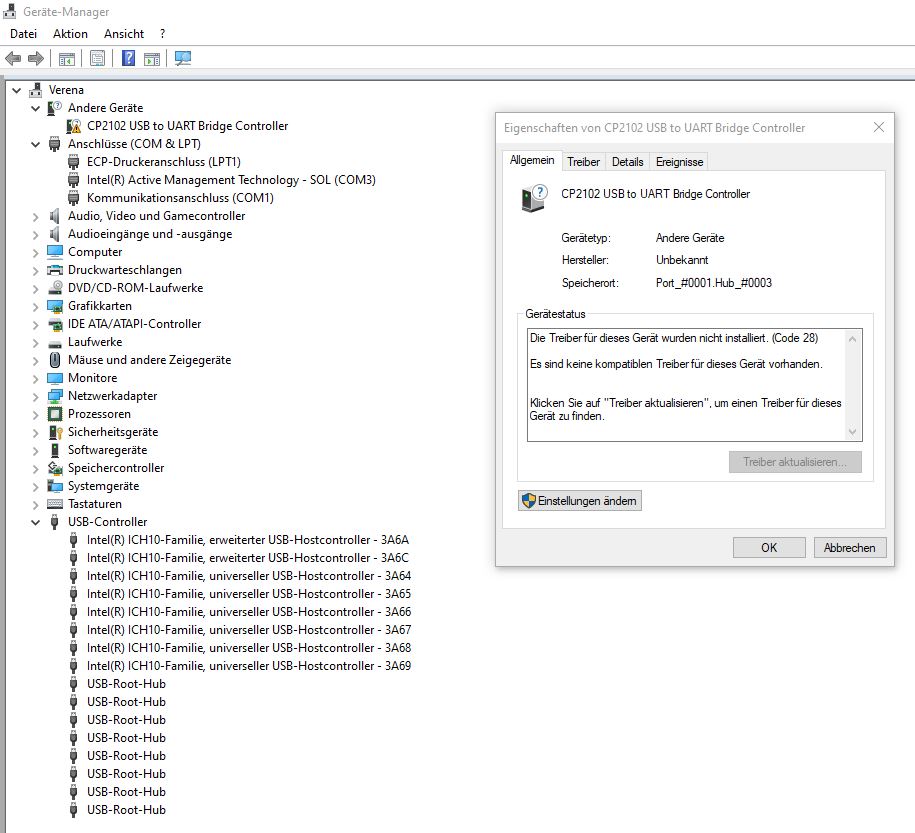Image resolution: width=915 pixels, height=833 pixels.
Task: Select the CP2102 USB to UART Bridge Controller device
Action: point(187,126)
